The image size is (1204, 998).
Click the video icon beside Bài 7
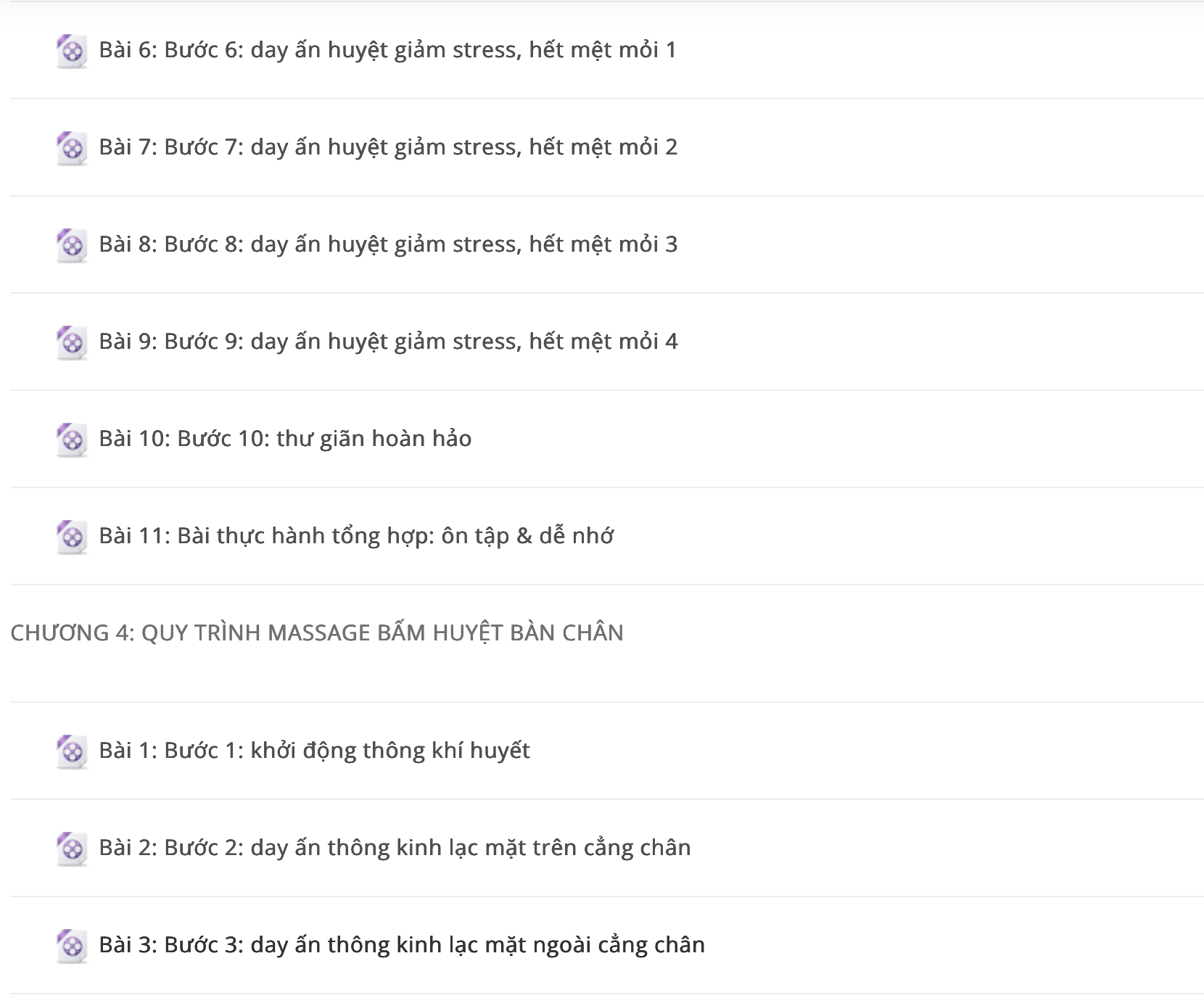[x=72, y=148]
